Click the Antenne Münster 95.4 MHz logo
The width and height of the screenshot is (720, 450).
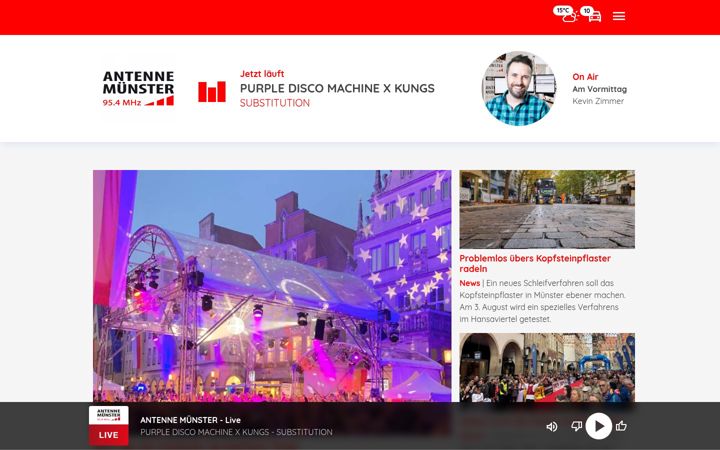click(x=138, y=88)
